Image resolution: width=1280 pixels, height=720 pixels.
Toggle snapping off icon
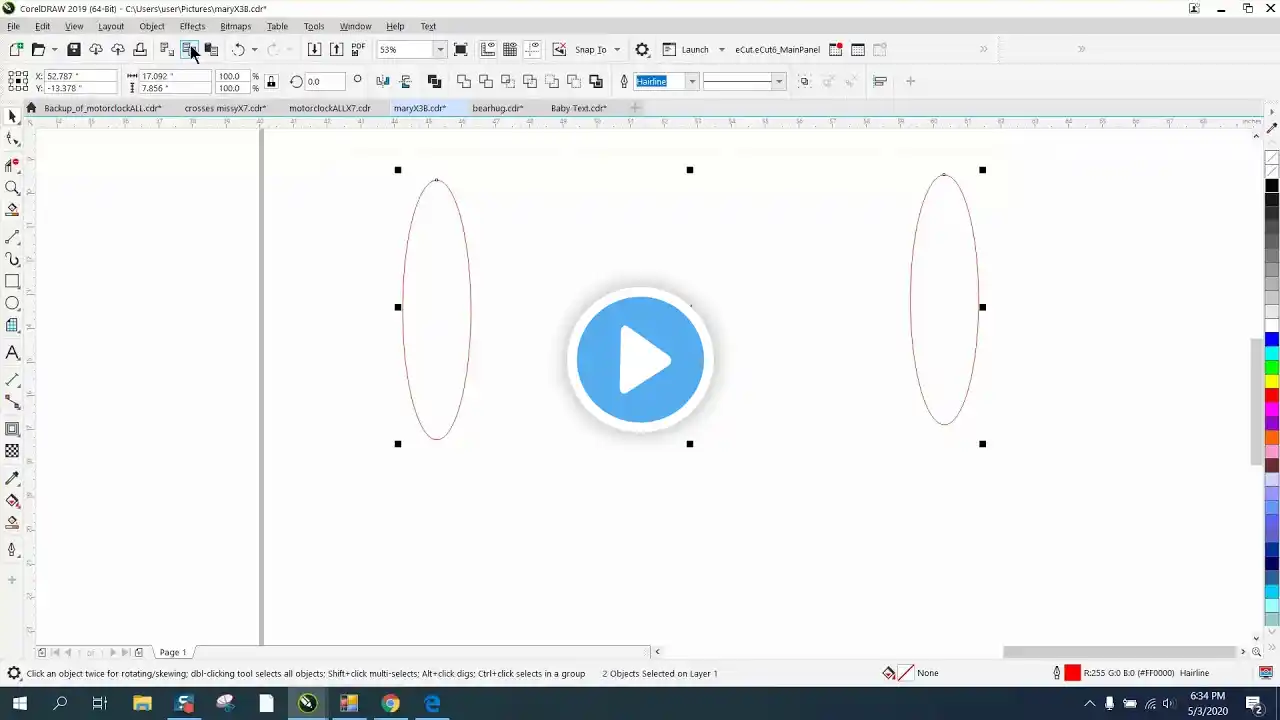pyautogui.click(x=559, y=49)
